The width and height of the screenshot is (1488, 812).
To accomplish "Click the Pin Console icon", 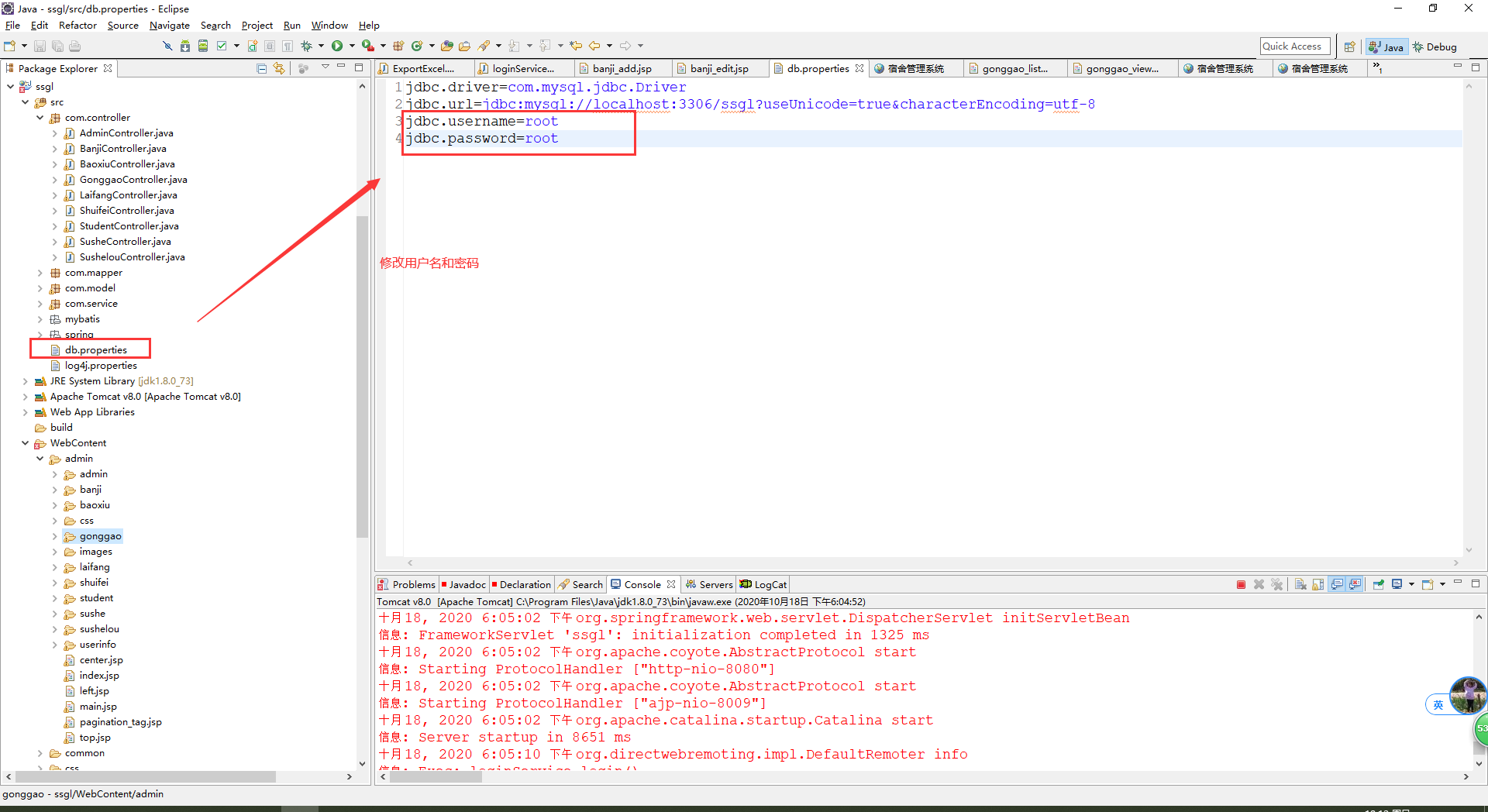I will [1379, 585].
